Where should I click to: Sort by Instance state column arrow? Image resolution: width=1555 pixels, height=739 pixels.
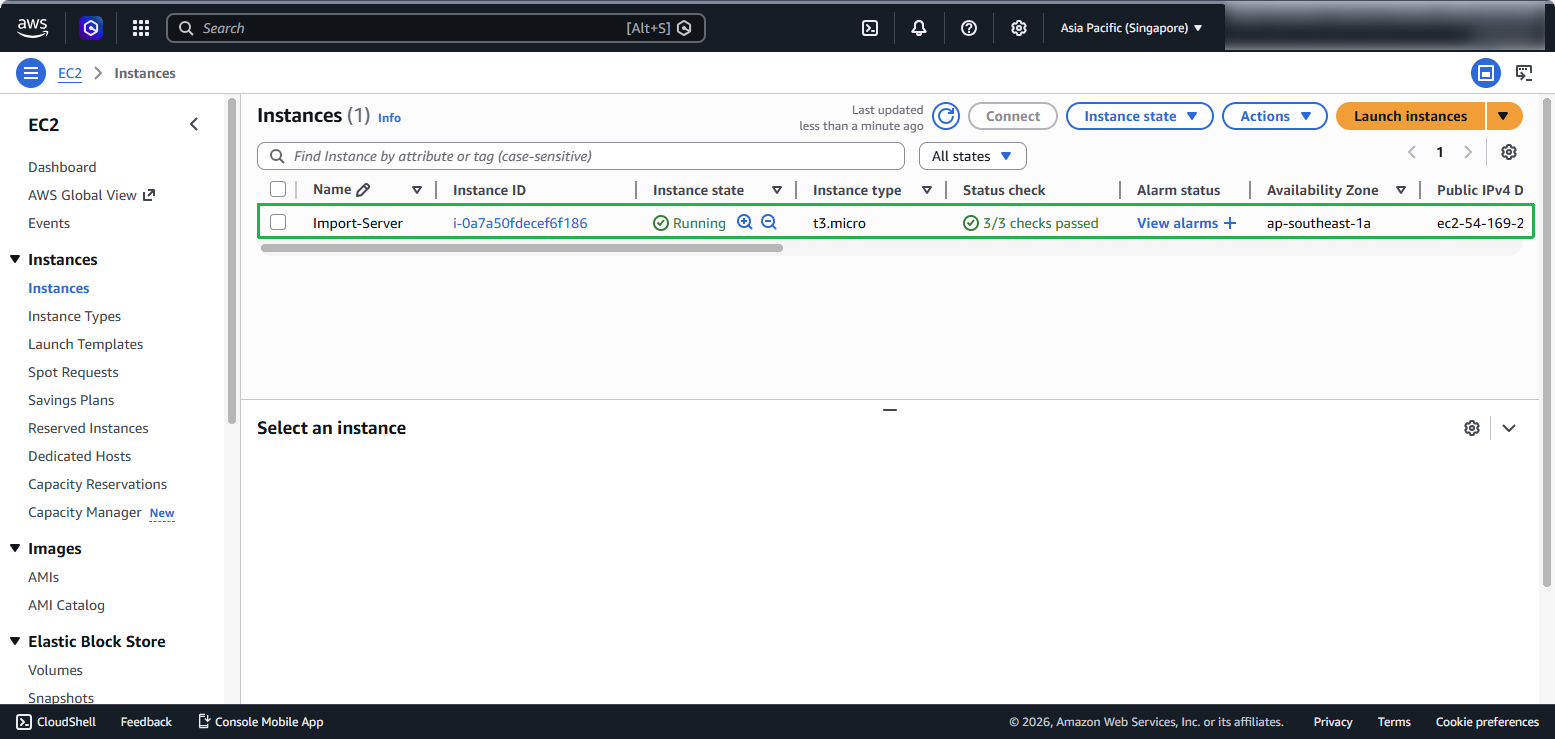coord(777,190)
